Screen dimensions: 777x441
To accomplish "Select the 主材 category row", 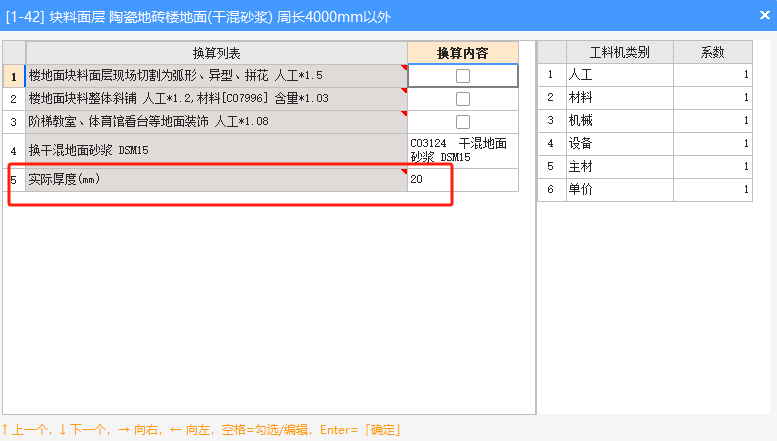I will (x=619, y=166).
